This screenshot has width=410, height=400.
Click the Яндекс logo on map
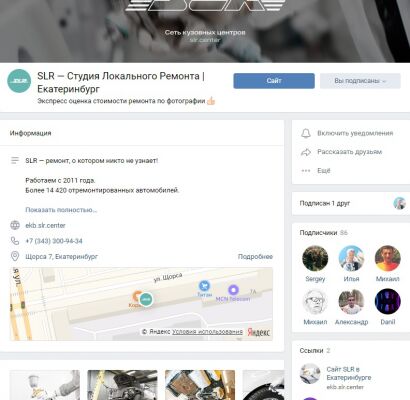coord(259,332)
